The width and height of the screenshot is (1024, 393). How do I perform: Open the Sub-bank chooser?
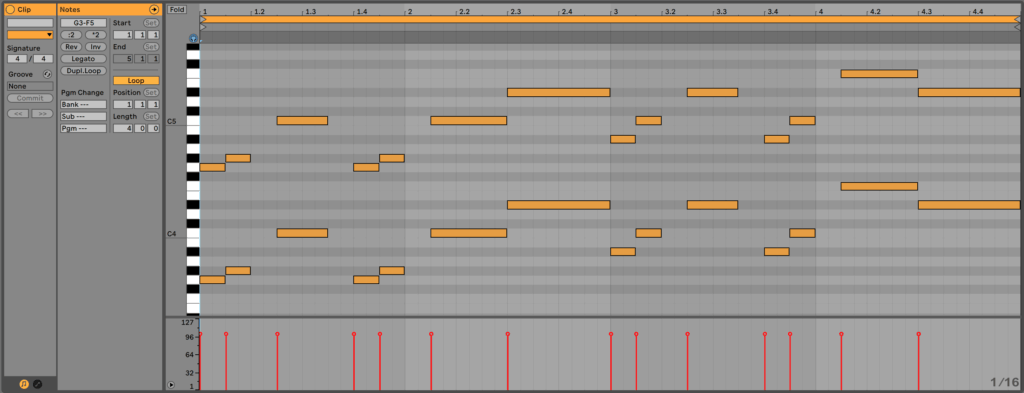point(84,116)
